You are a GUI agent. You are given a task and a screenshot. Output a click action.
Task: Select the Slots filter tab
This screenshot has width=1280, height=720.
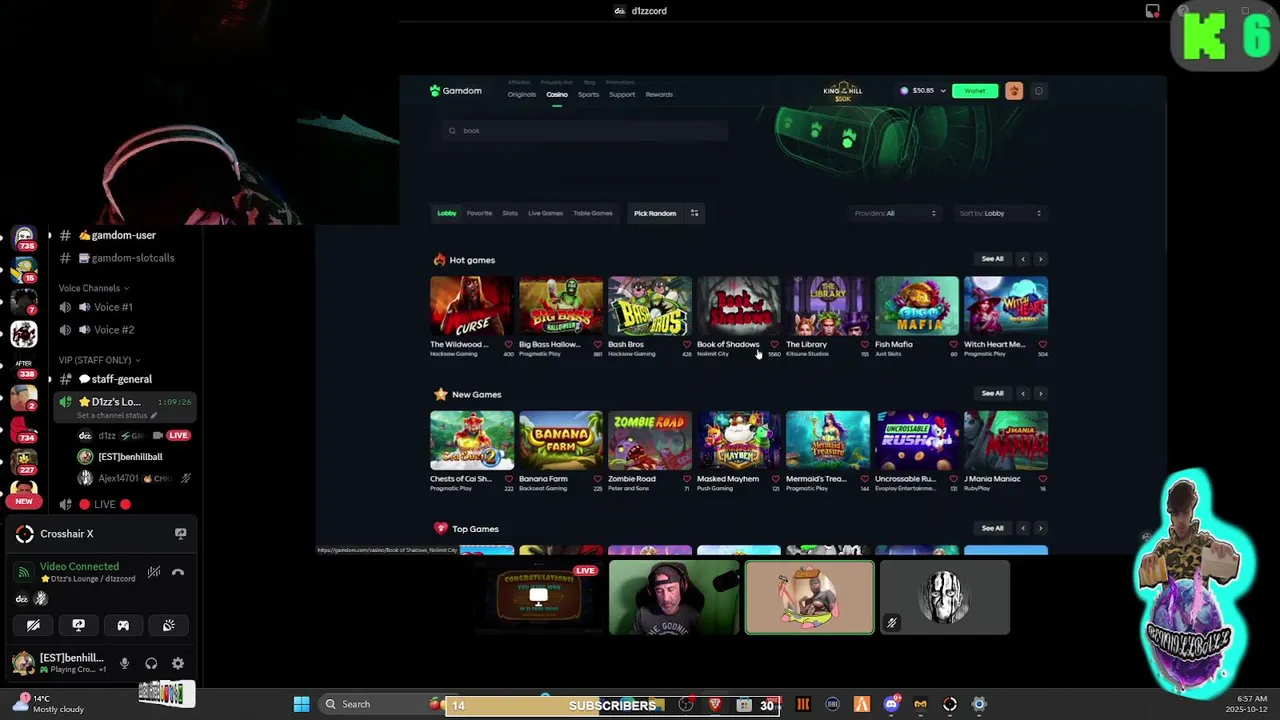[x=510, y=213]
